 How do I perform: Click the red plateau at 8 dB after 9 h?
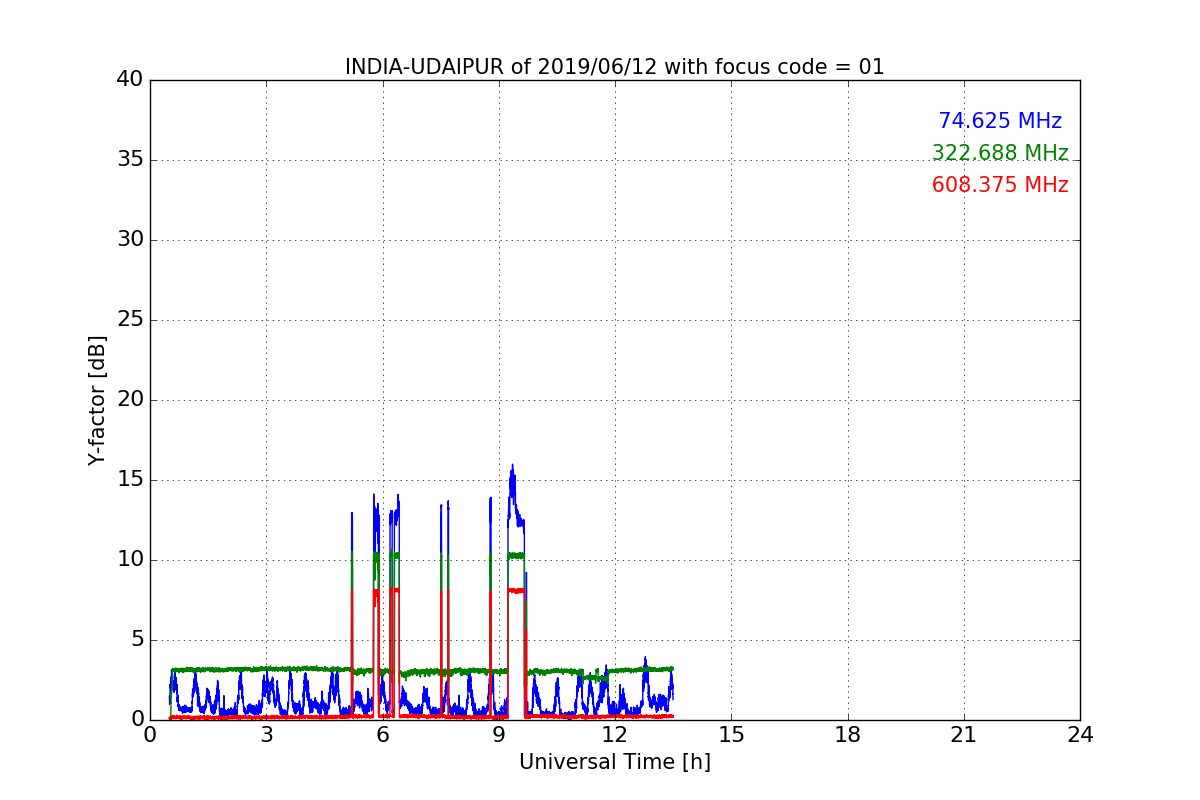[516, 591]
